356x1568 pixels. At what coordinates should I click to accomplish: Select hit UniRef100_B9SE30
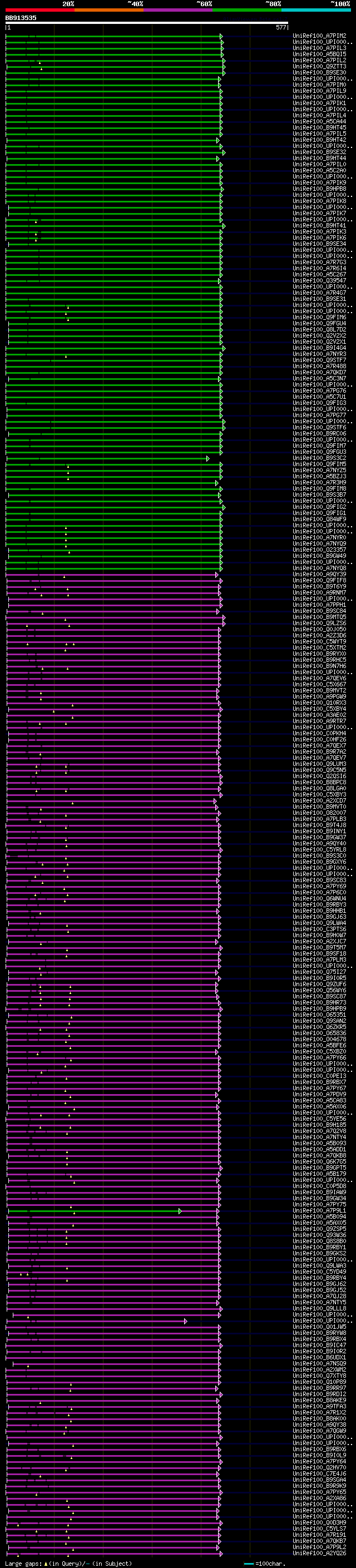point(319,72)
